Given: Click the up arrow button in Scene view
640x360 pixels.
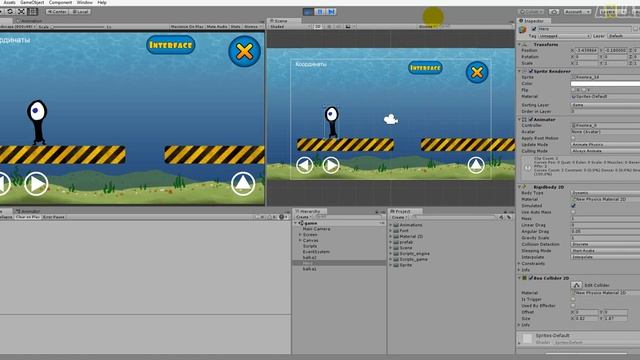Looking at the screenshot, I should (476, 165).
